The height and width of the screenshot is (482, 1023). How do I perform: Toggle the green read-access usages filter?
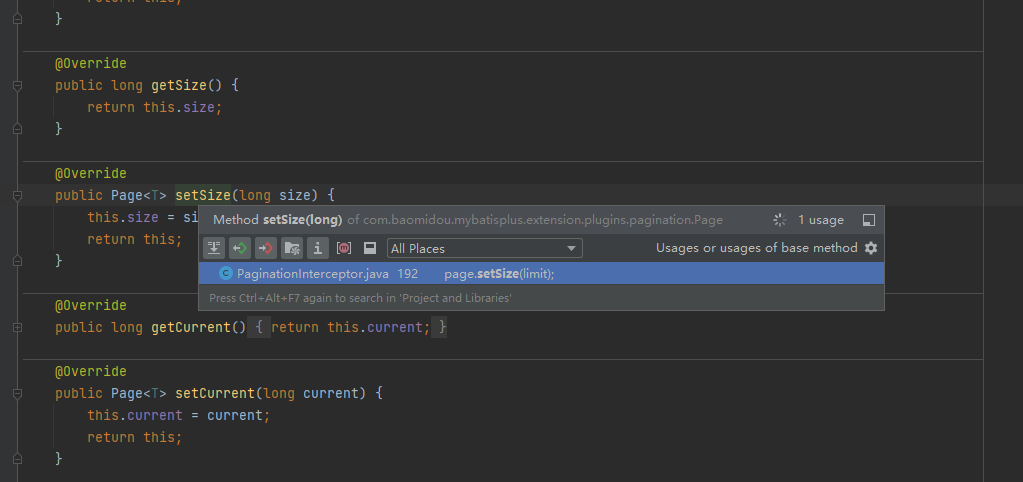[x=239, y=248]
